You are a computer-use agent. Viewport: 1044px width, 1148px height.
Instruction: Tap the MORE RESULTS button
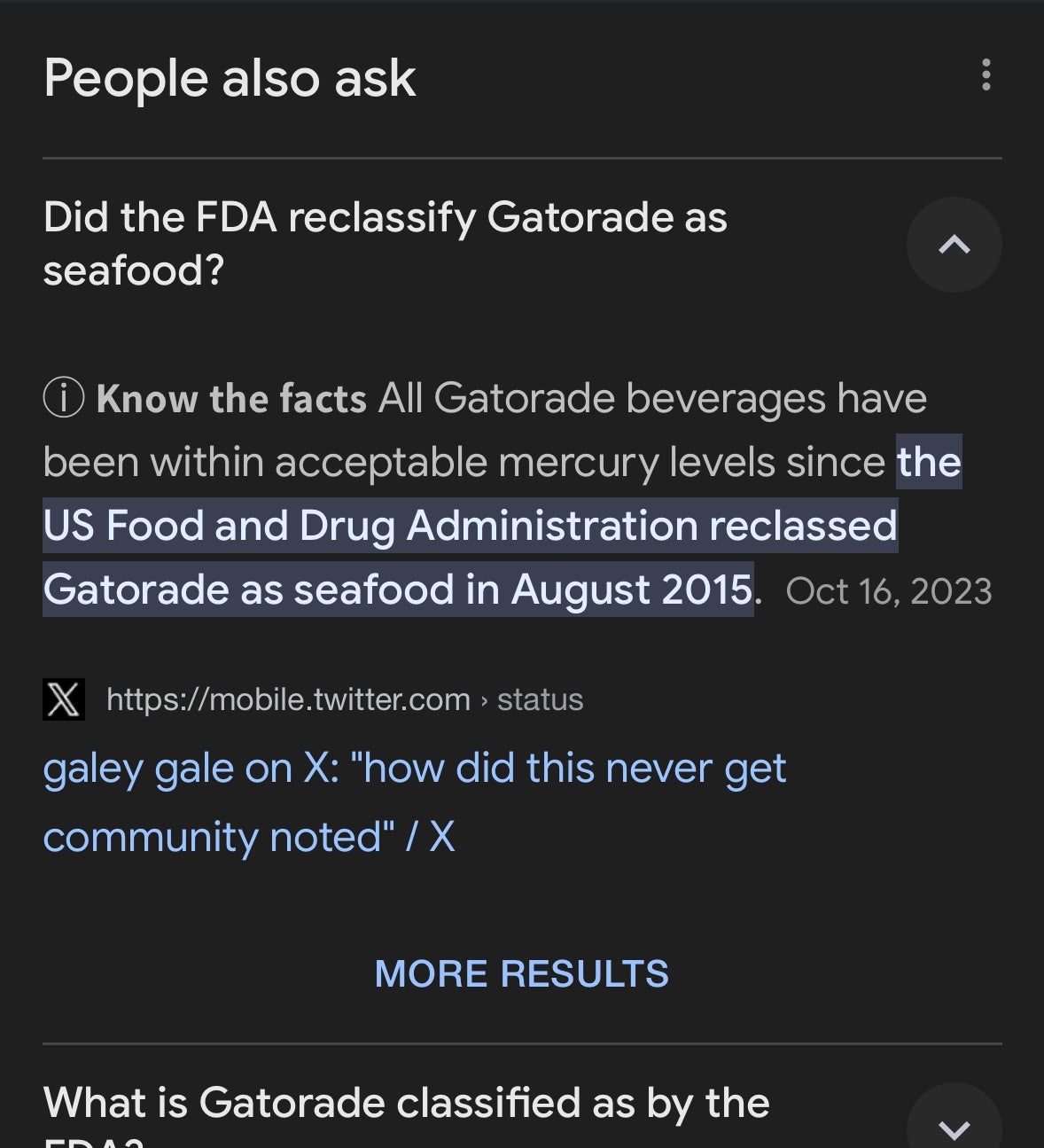(x=521, y=973)
